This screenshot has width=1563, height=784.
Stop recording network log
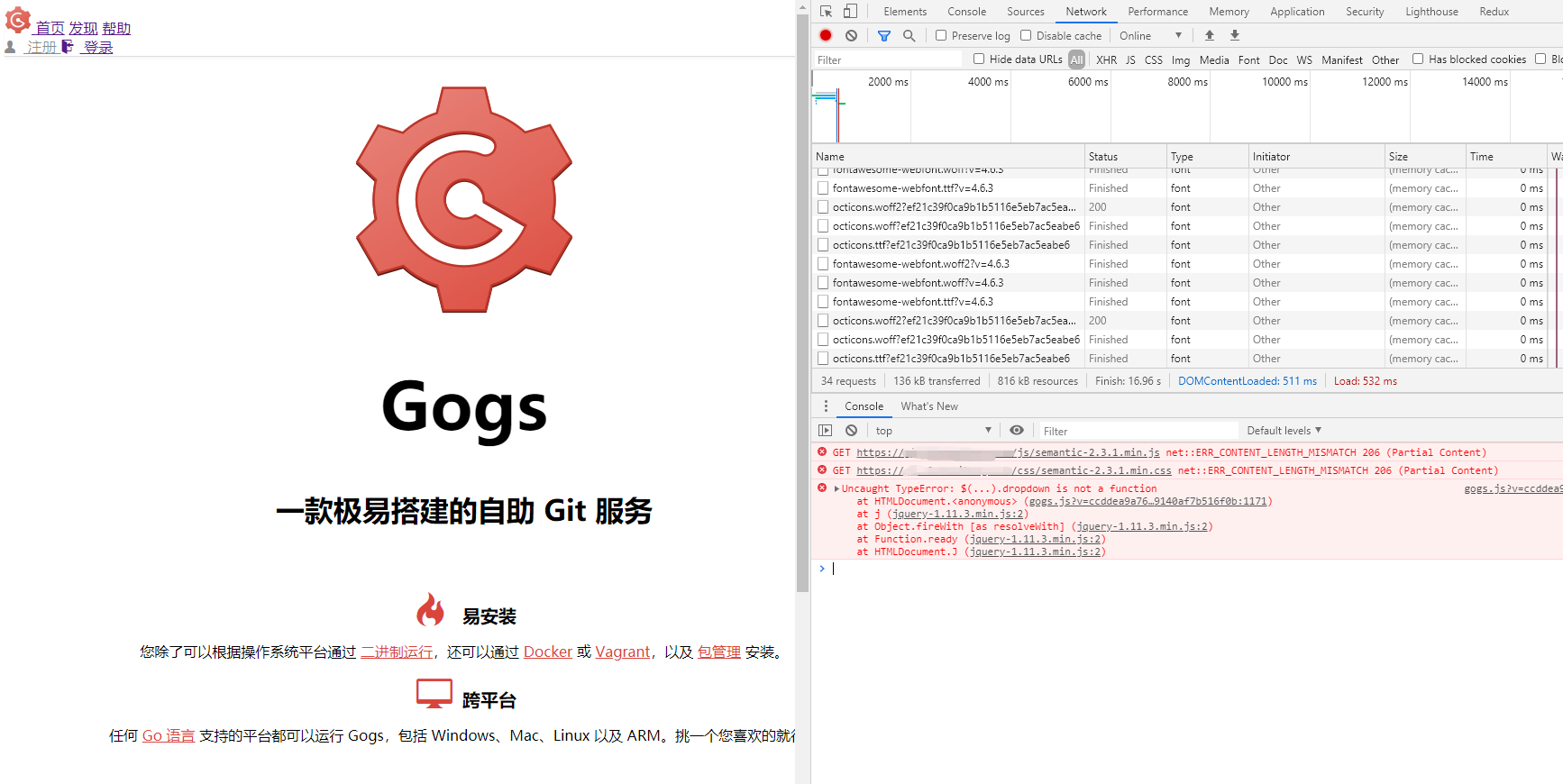pyautogui.click(x=826, y=36)
